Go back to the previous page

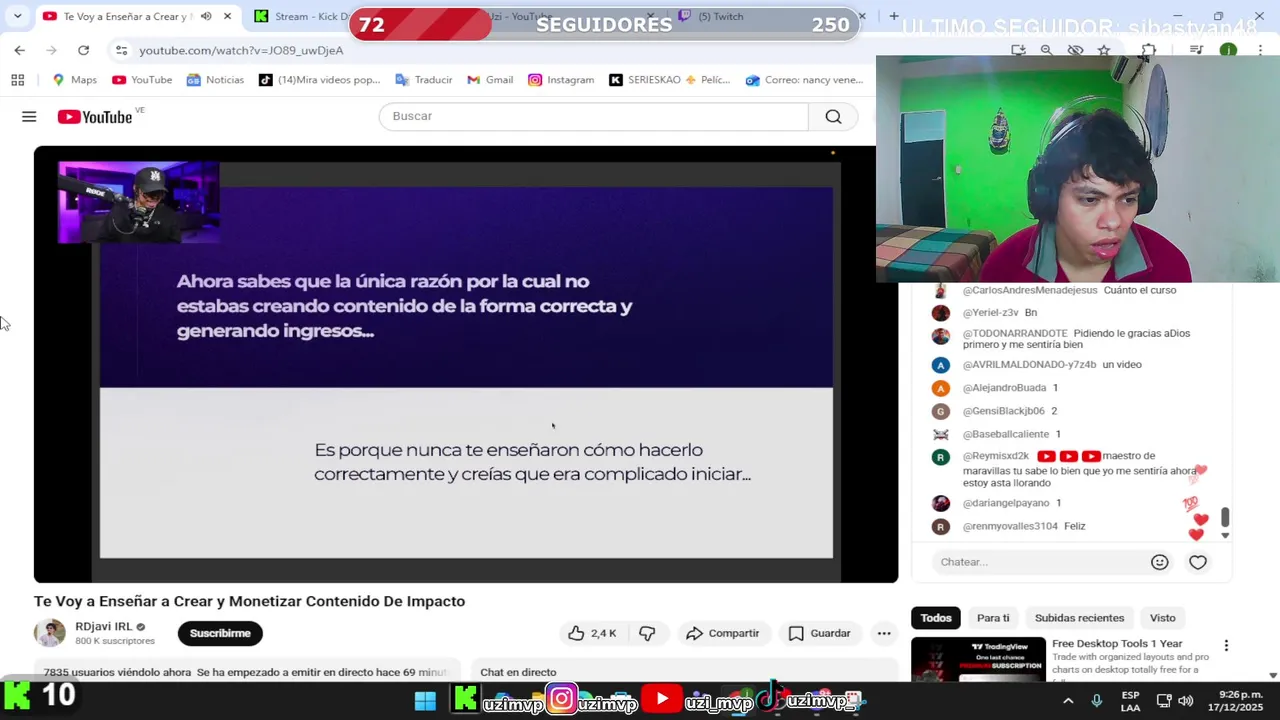[x=20, y=50]
